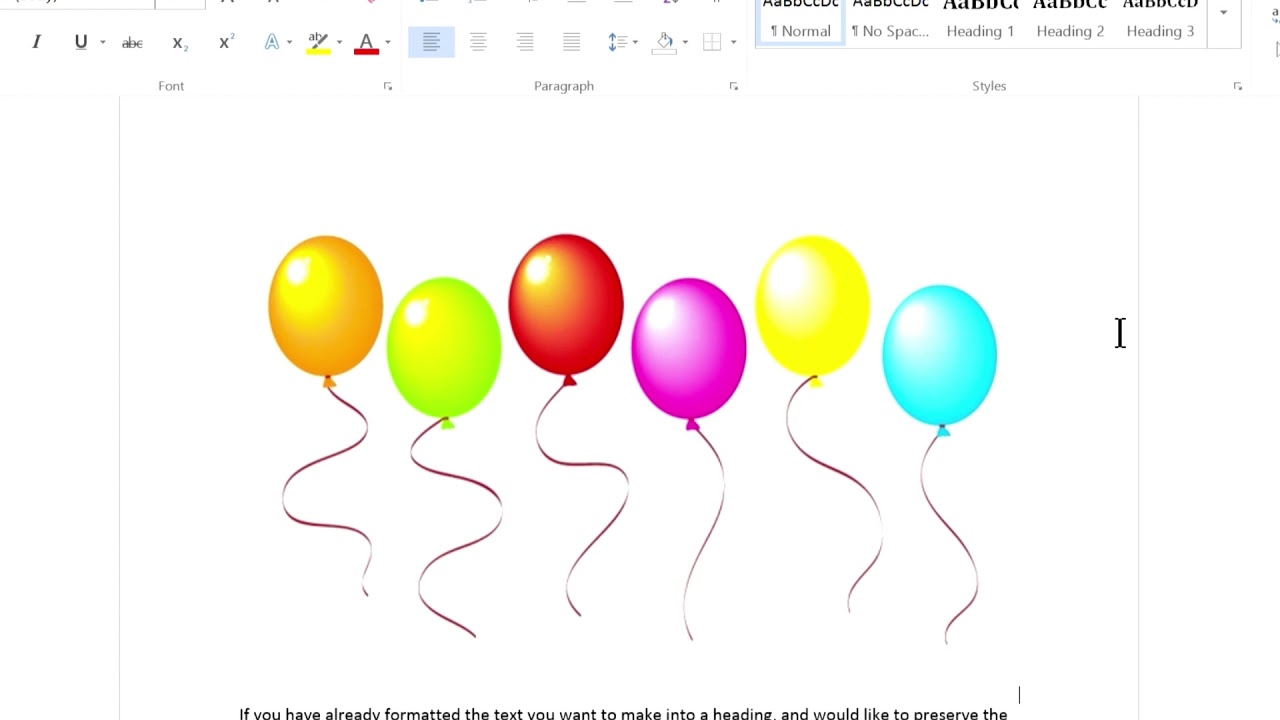The width and height of the screenshot is (1280, 720).
Task: Open Paragraph dialog launcher
Action: (734, 87)
